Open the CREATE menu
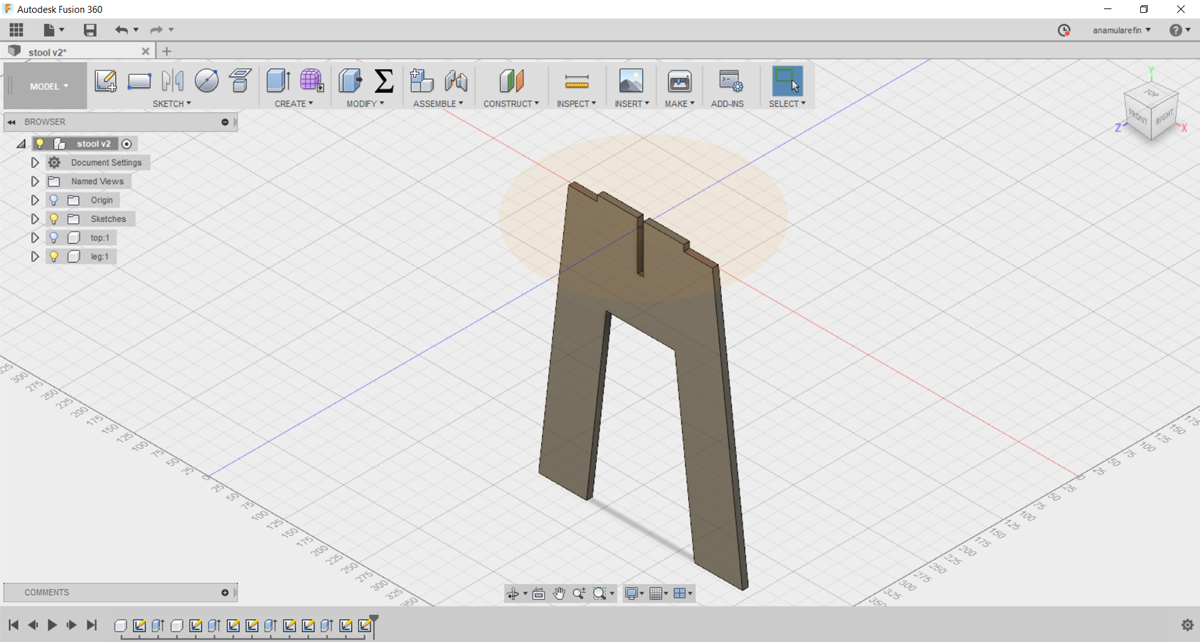 (x=294, y=104)
